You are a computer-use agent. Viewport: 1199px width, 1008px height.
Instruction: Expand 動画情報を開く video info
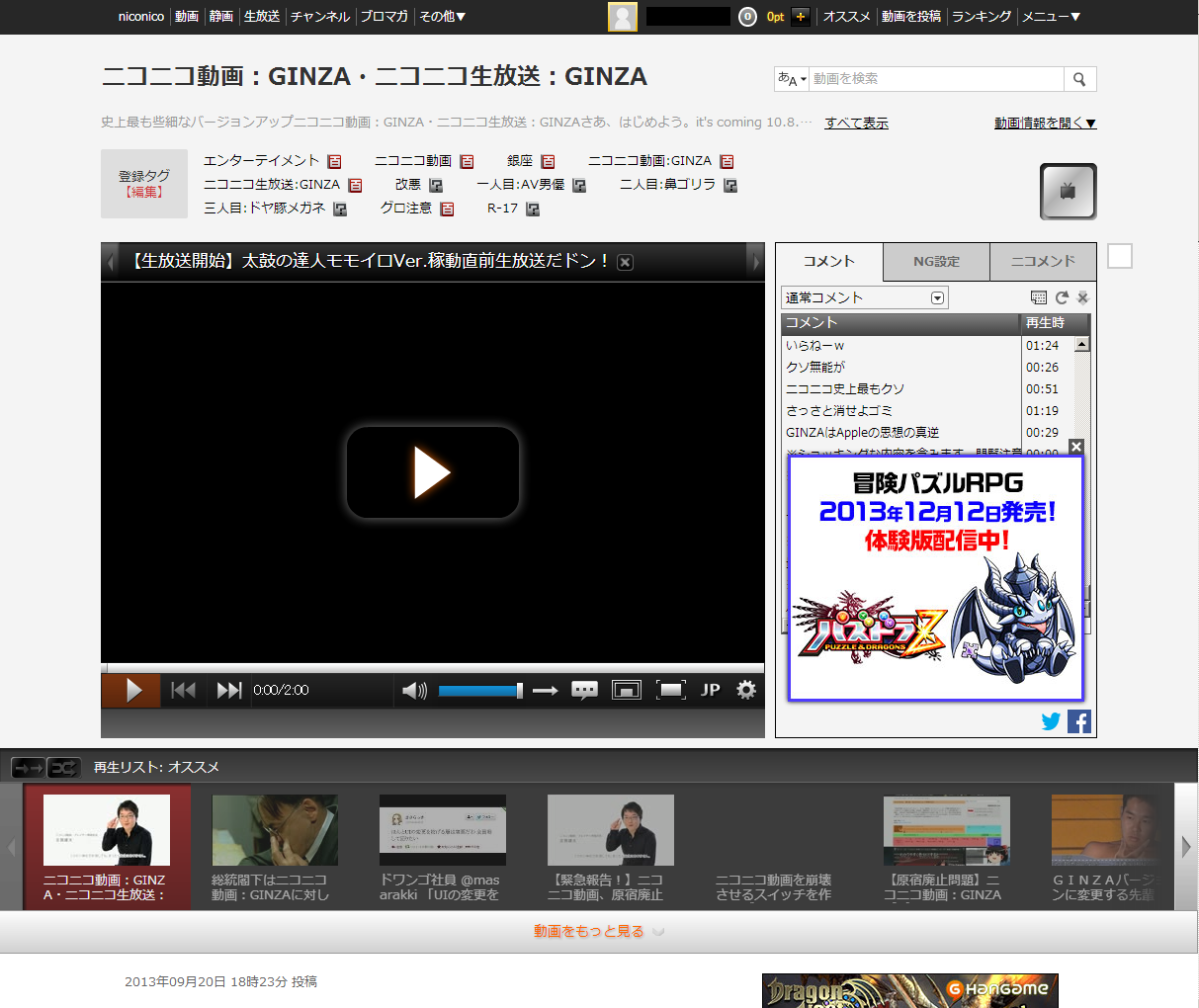click(x=1045, y=123)
